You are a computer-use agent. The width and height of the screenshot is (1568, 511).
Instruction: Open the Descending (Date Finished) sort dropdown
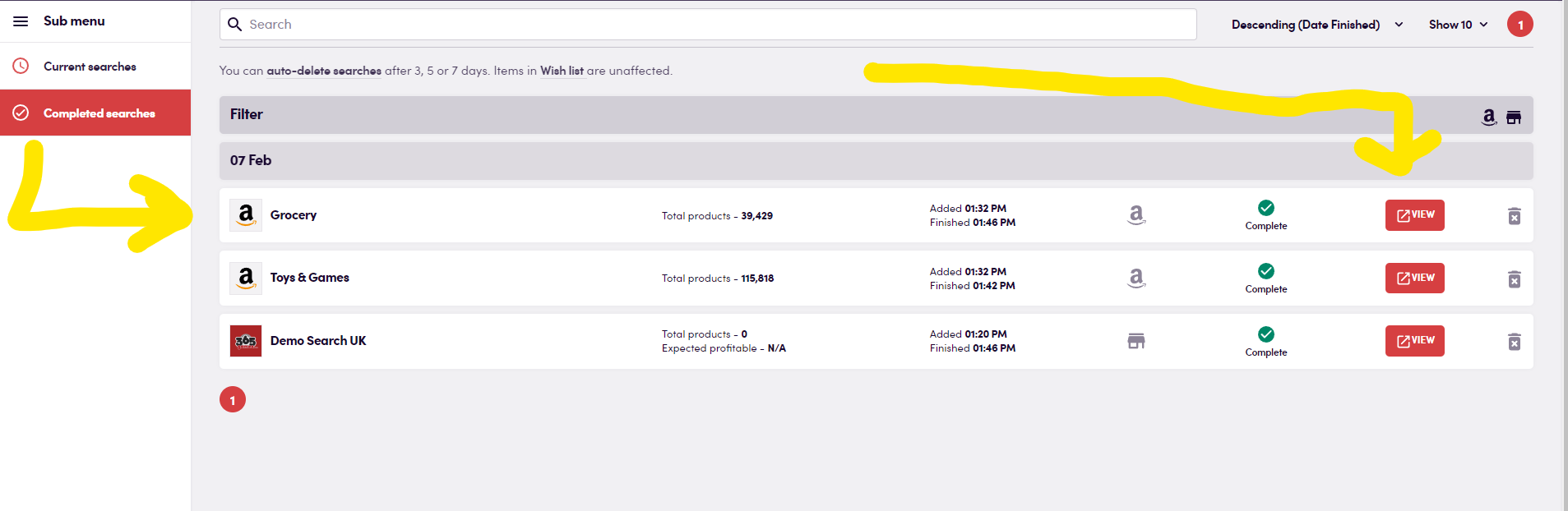tap(1316, 25)
